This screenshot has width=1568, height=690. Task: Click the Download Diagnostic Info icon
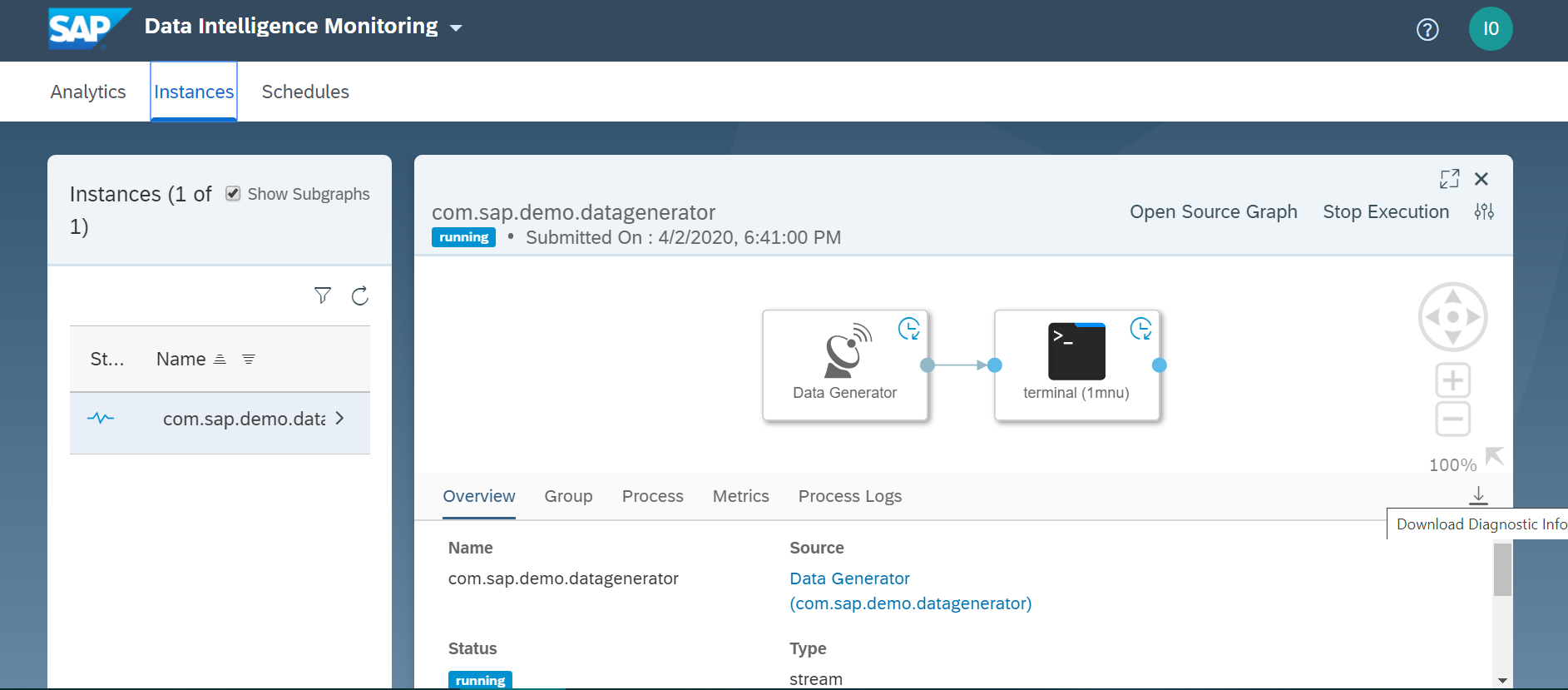(1478, 495)
